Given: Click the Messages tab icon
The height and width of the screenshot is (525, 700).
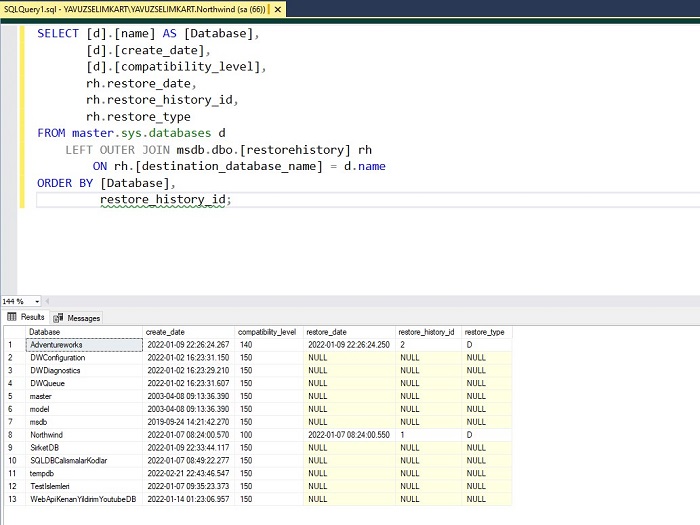Looking at the screenshot, I should [58, 318].
